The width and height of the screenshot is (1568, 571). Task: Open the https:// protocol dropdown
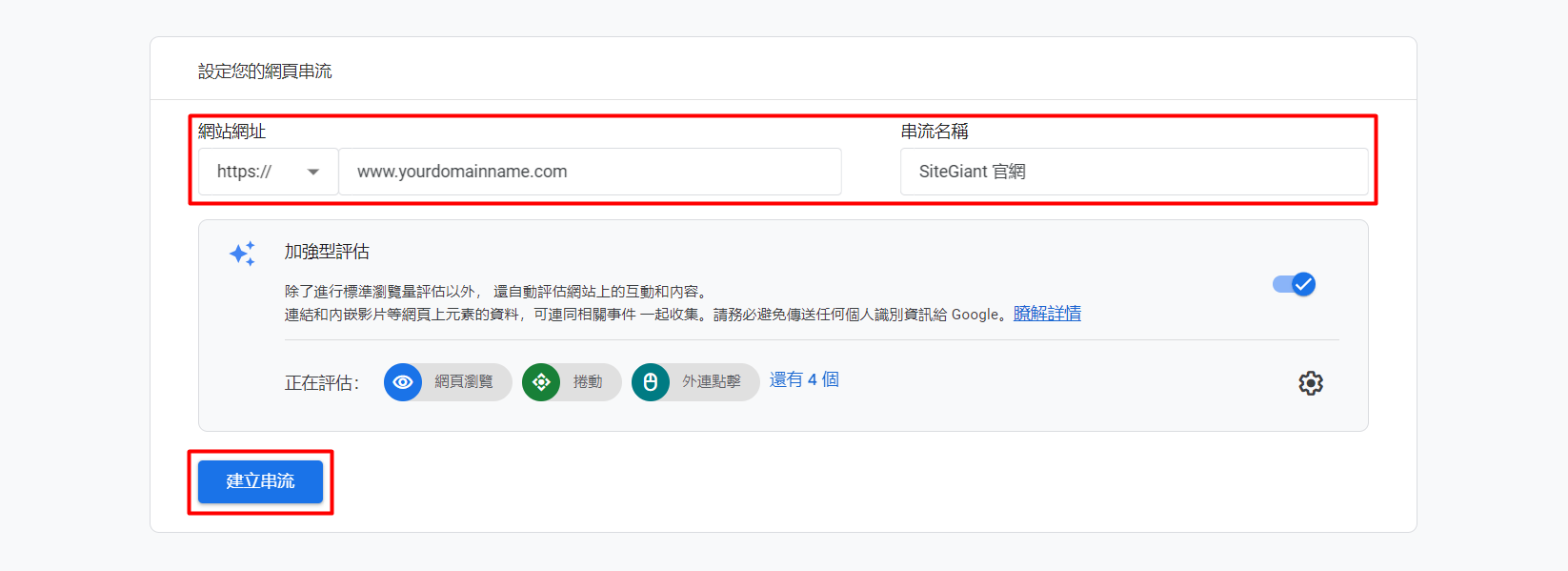(x=269, y=172)
